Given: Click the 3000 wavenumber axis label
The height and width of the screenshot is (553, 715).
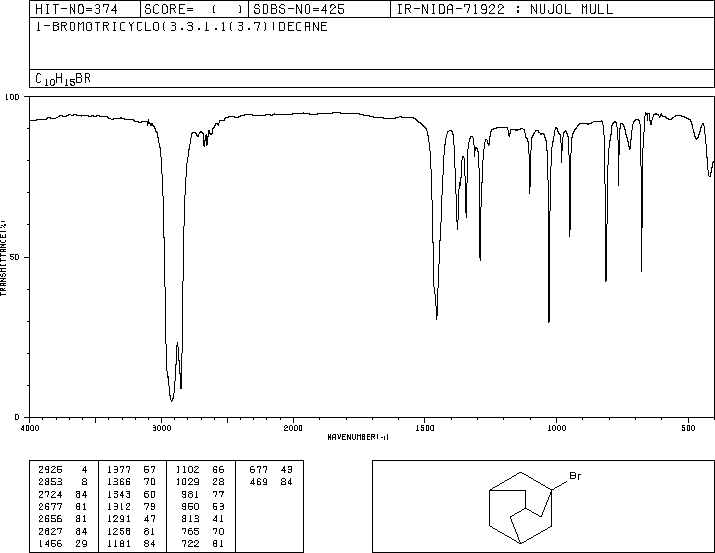Looking at the screenshot, I should 161,428.
